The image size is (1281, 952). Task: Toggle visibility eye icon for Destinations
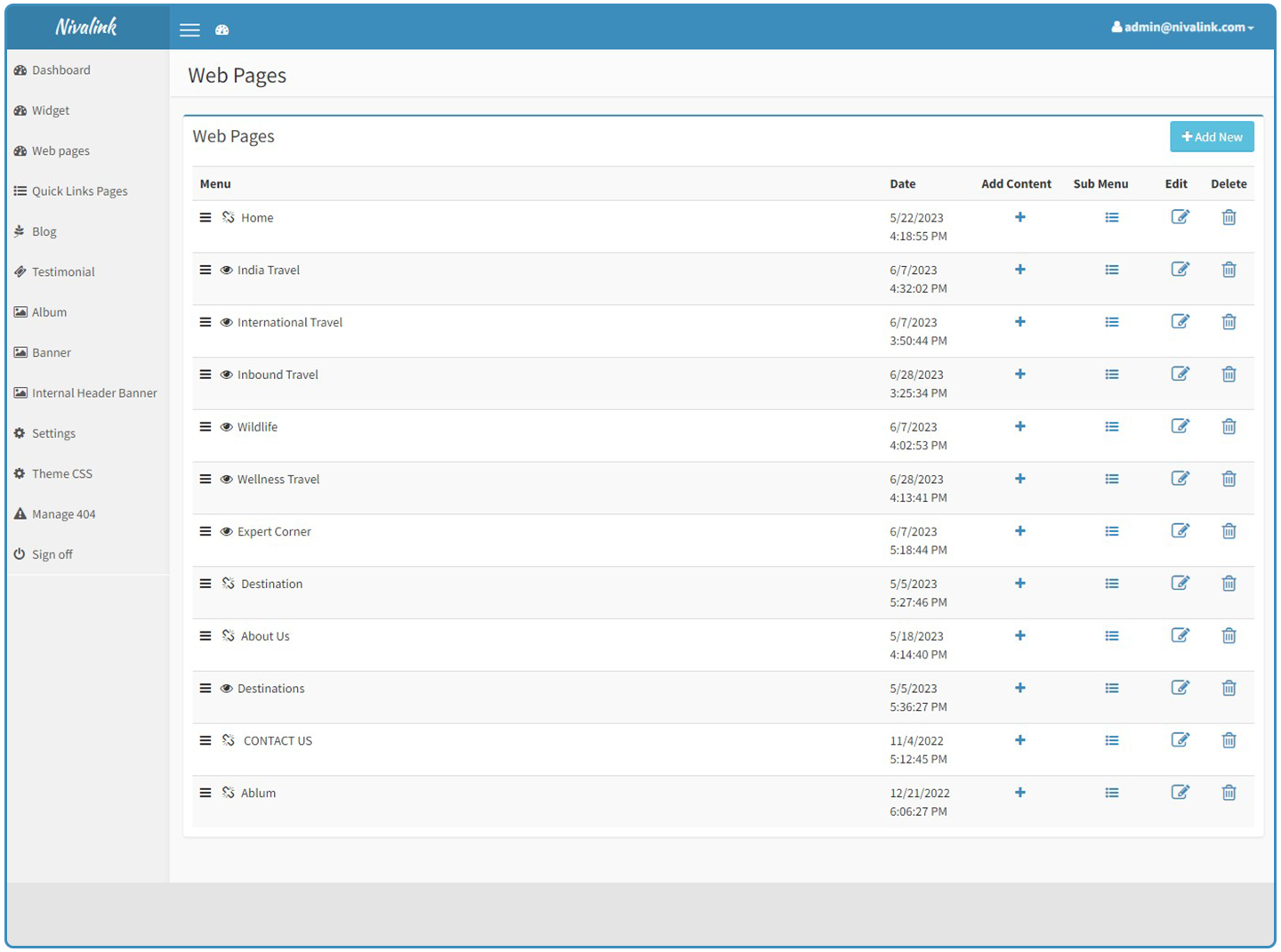pos(226,689)
